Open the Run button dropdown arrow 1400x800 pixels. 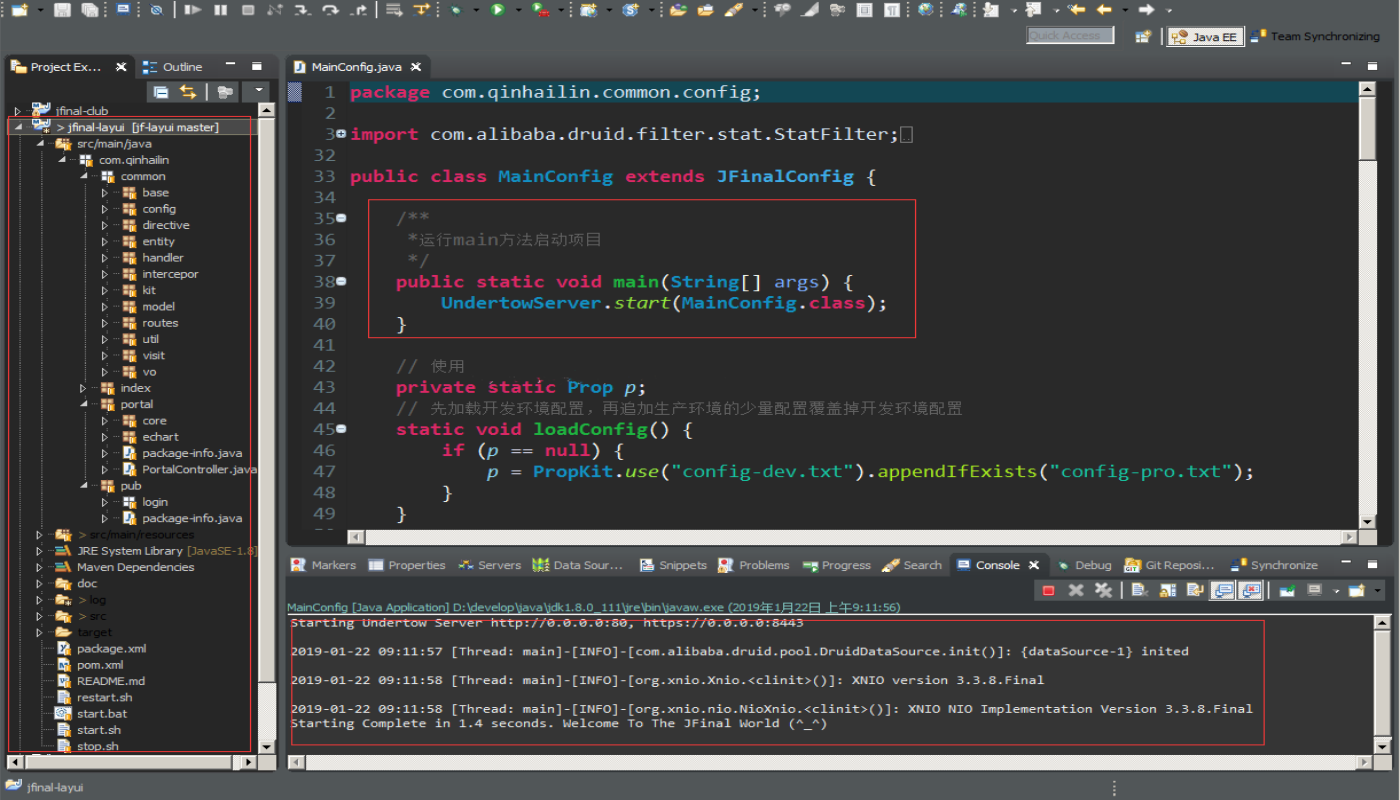(x=518, y=10)
